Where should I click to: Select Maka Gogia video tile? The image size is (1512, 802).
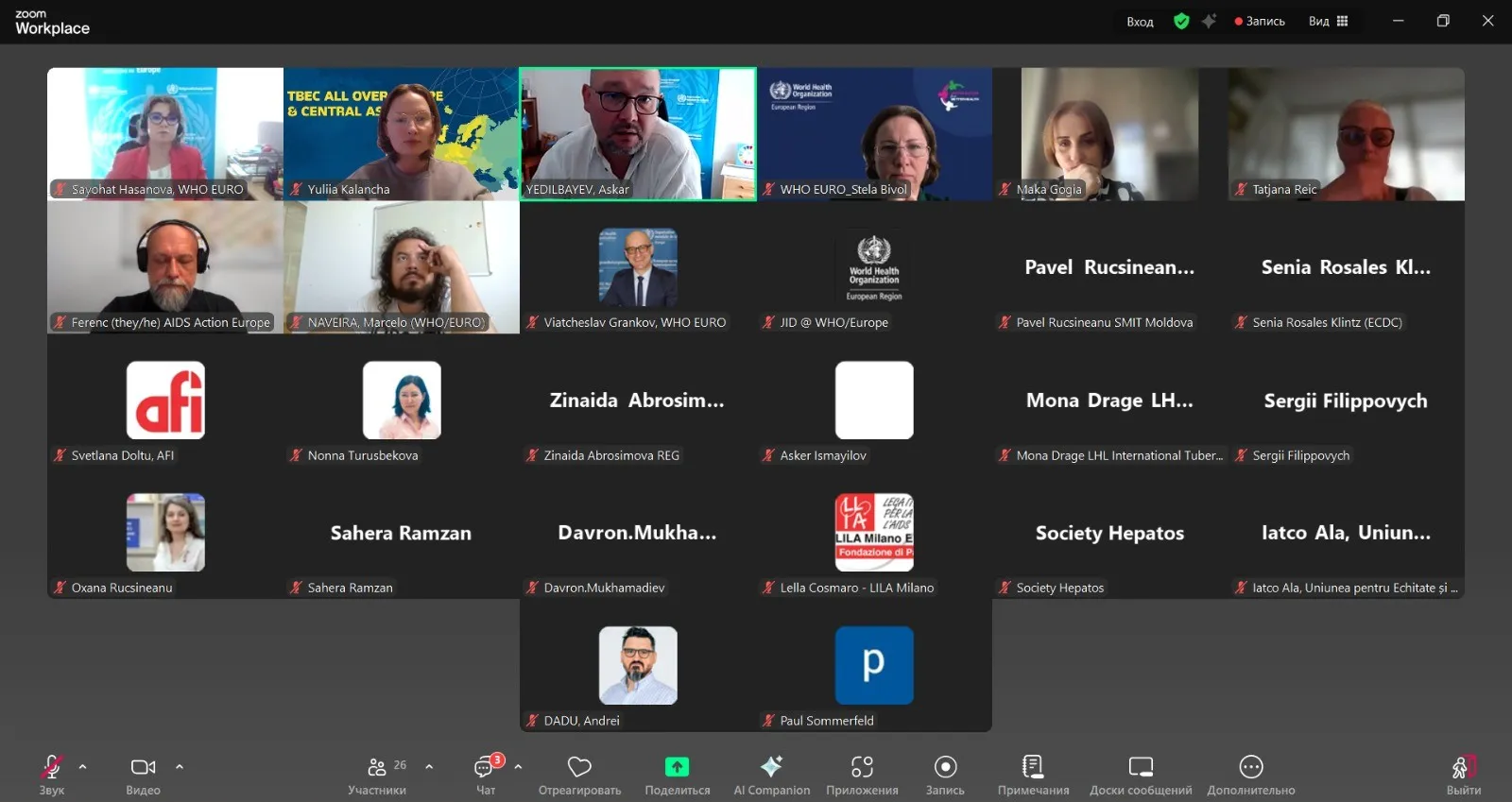pyautogui.click(x=1110, y=134)
